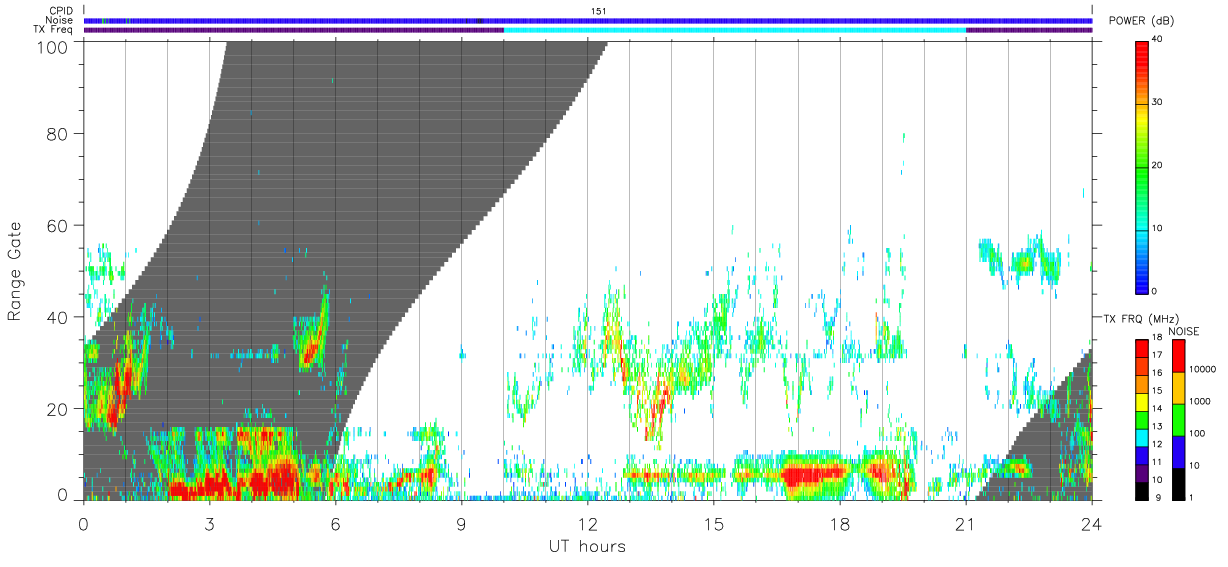This screenshot has width=1228, height=567.
Task: Click the 40 range gate tick label
Action: click(x=60, y=317)
